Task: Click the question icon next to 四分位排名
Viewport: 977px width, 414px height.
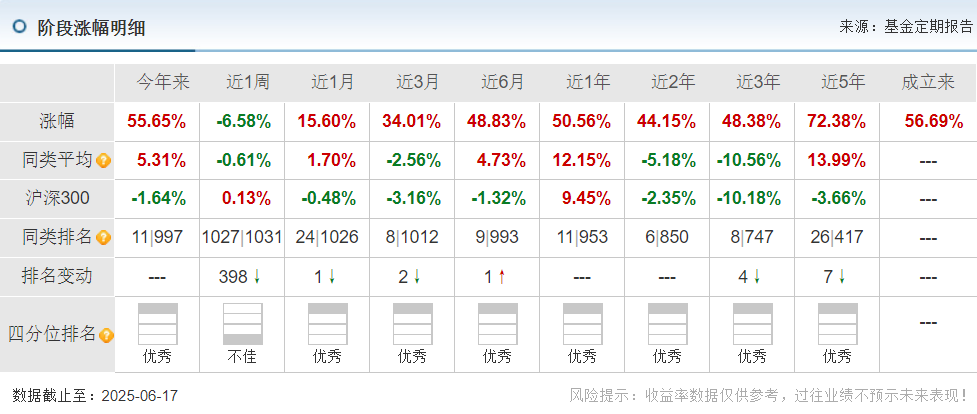Action: 107,335
